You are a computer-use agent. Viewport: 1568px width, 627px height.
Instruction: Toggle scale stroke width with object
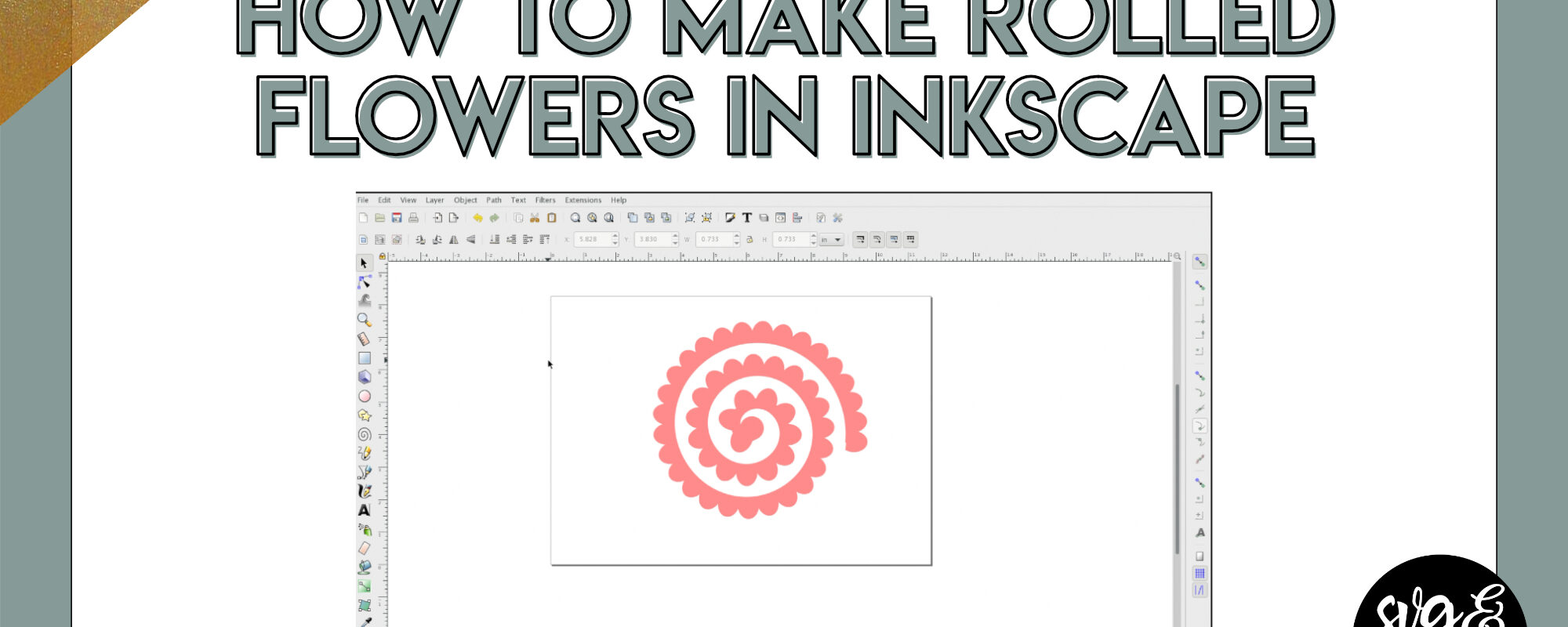pyautogui.click(x=860, y=240)
